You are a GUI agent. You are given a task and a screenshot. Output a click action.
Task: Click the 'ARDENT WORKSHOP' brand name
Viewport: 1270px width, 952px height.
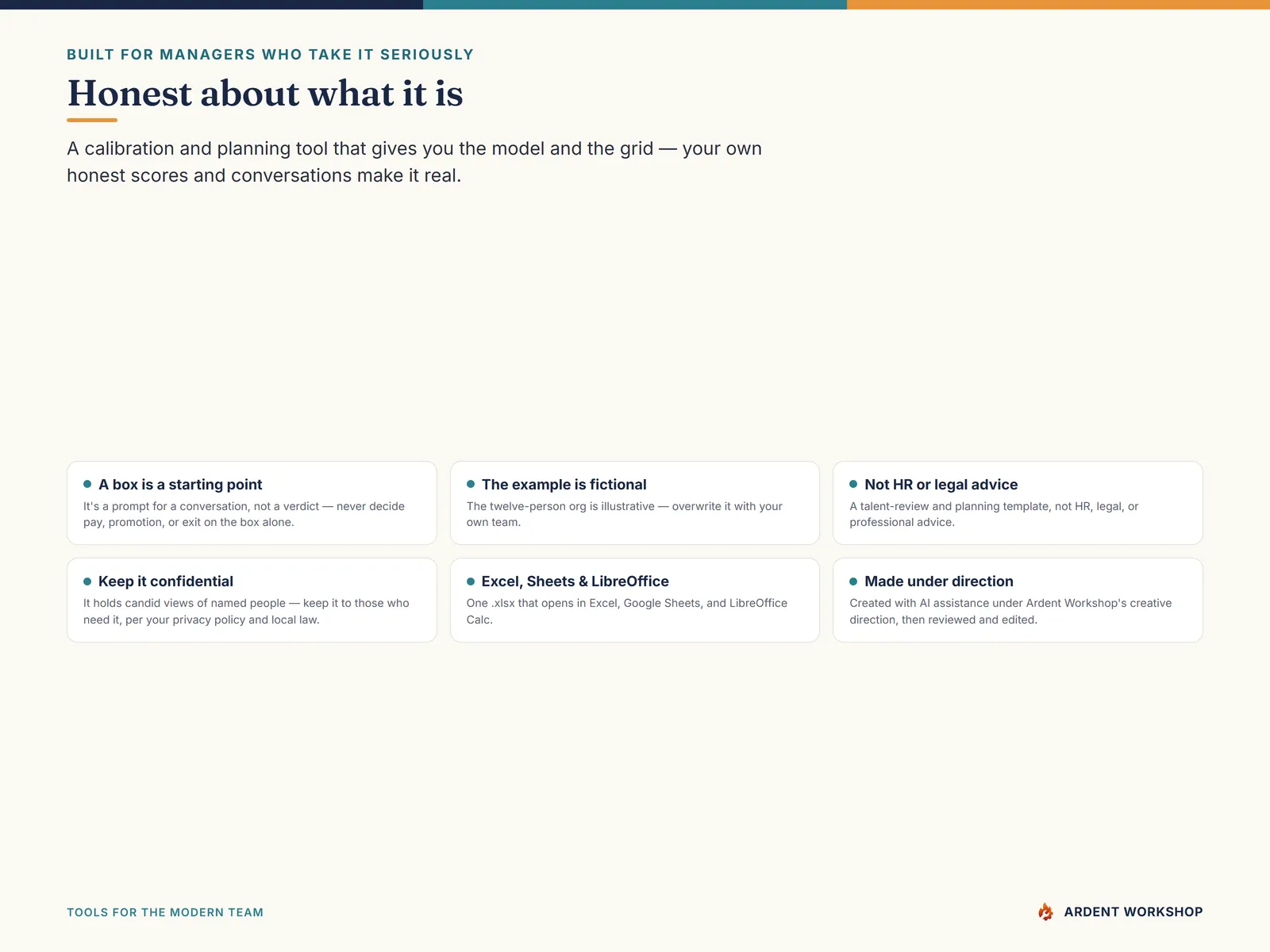coord(1133,912)
